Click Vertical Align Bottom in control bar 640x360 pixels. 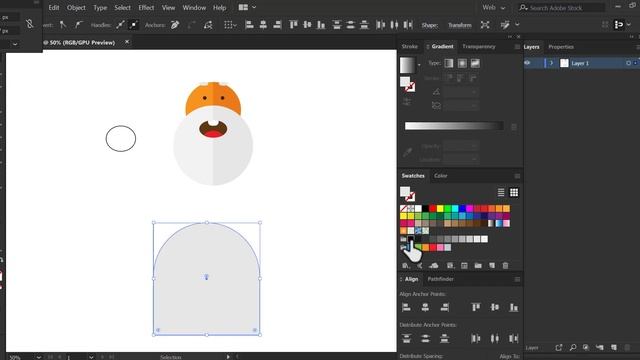321,25
